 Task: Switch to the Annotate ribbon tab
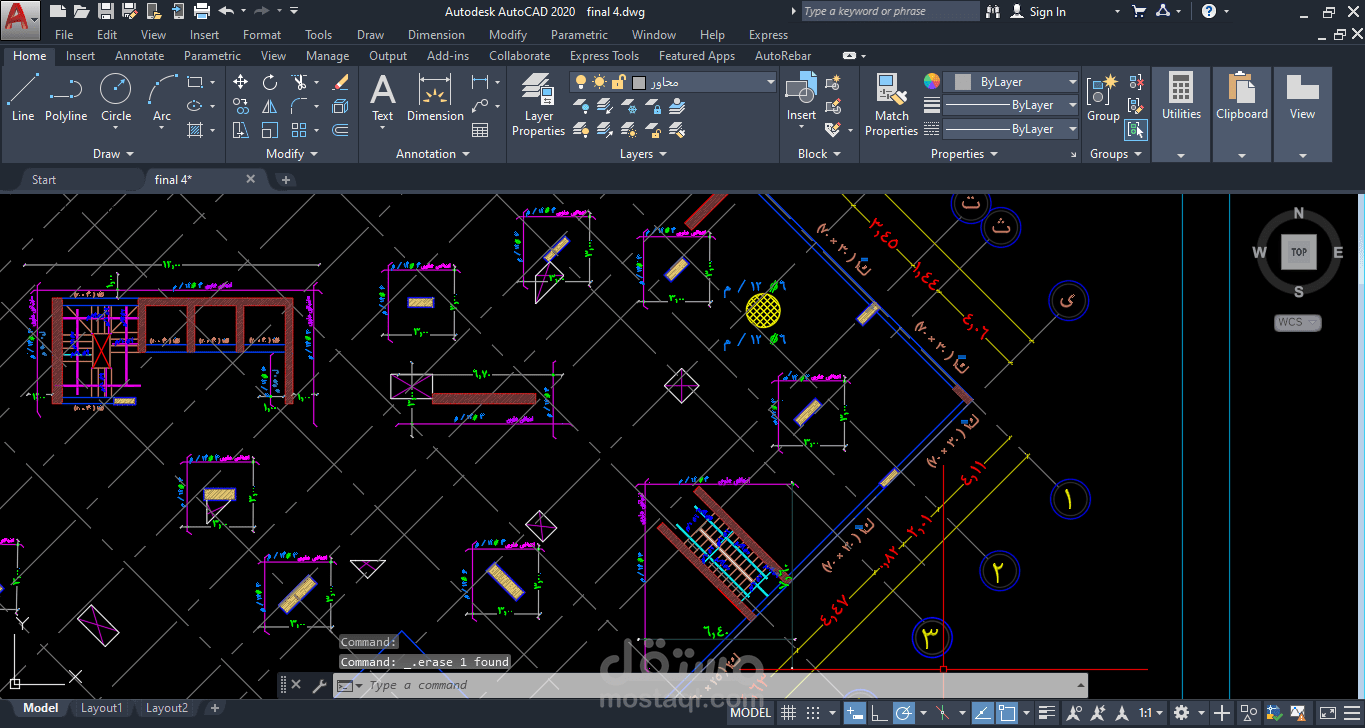(x=139, y=56)
